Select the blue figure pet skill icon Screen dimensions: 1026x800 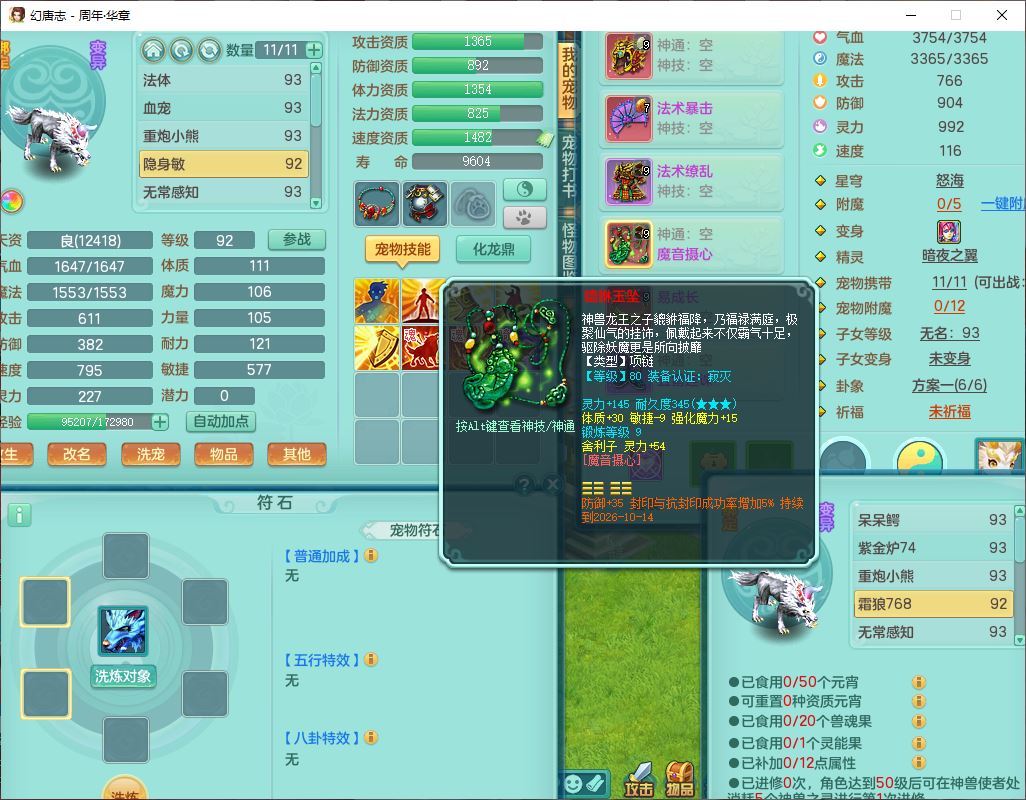point(376,301)
